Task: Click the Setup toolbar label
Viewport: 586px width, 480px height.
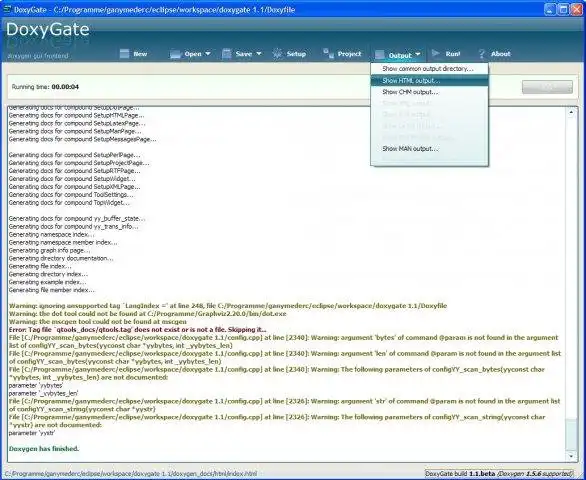Action: click(296, 54)
